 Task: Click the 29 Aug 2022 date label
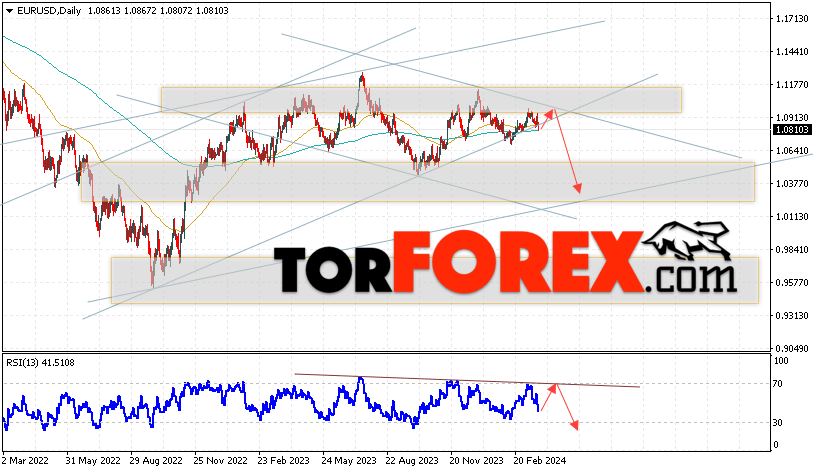coord(156,461)
